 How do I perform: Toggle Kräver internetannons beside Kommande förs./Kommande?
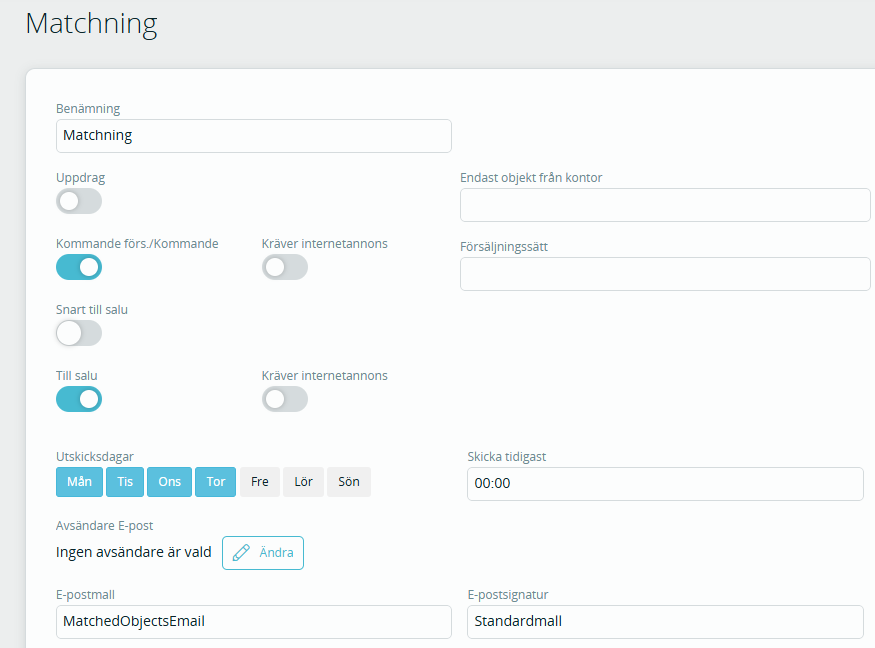(x=285, y=267)
